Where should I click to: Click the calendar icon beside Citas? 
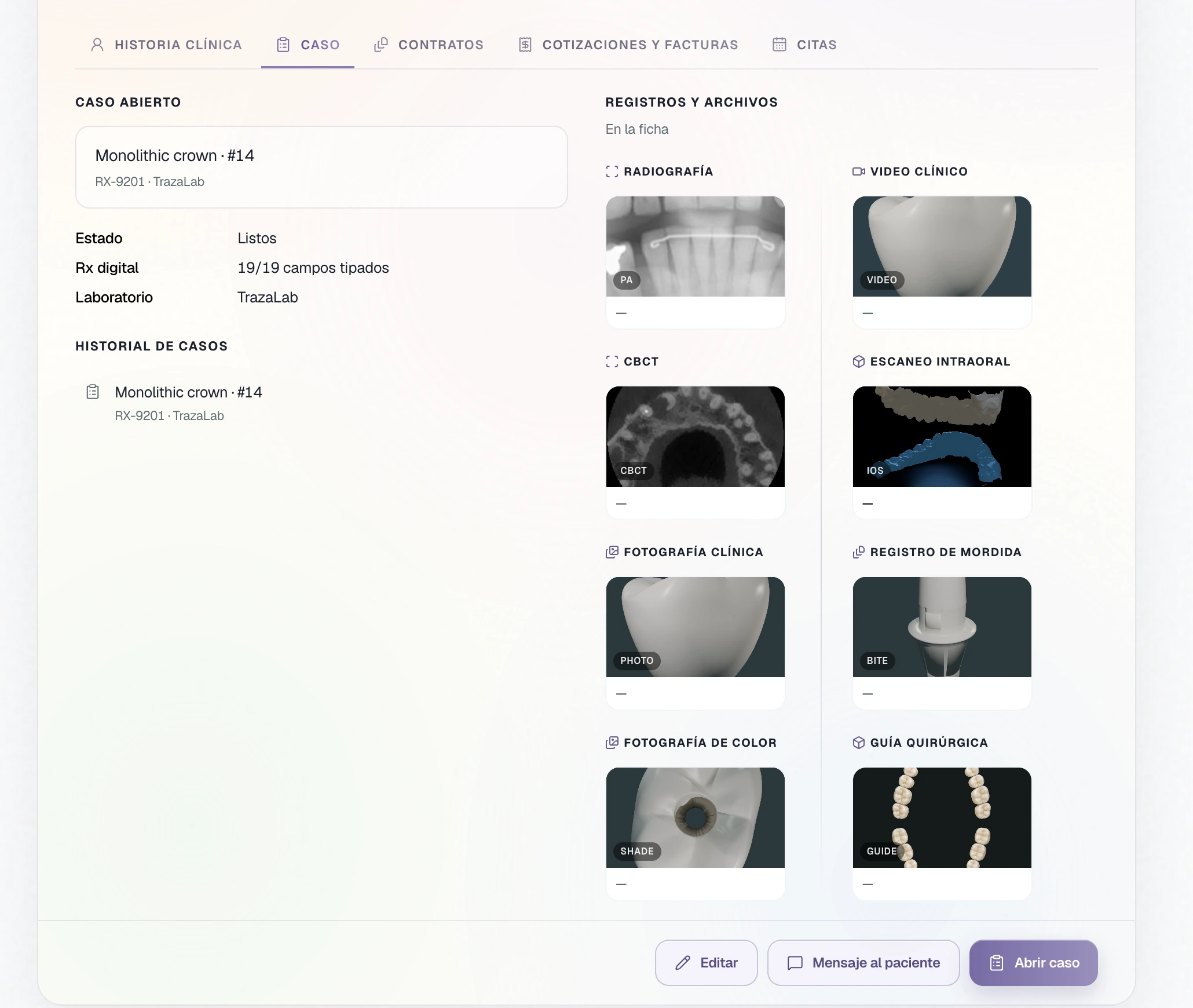point(780,45)
